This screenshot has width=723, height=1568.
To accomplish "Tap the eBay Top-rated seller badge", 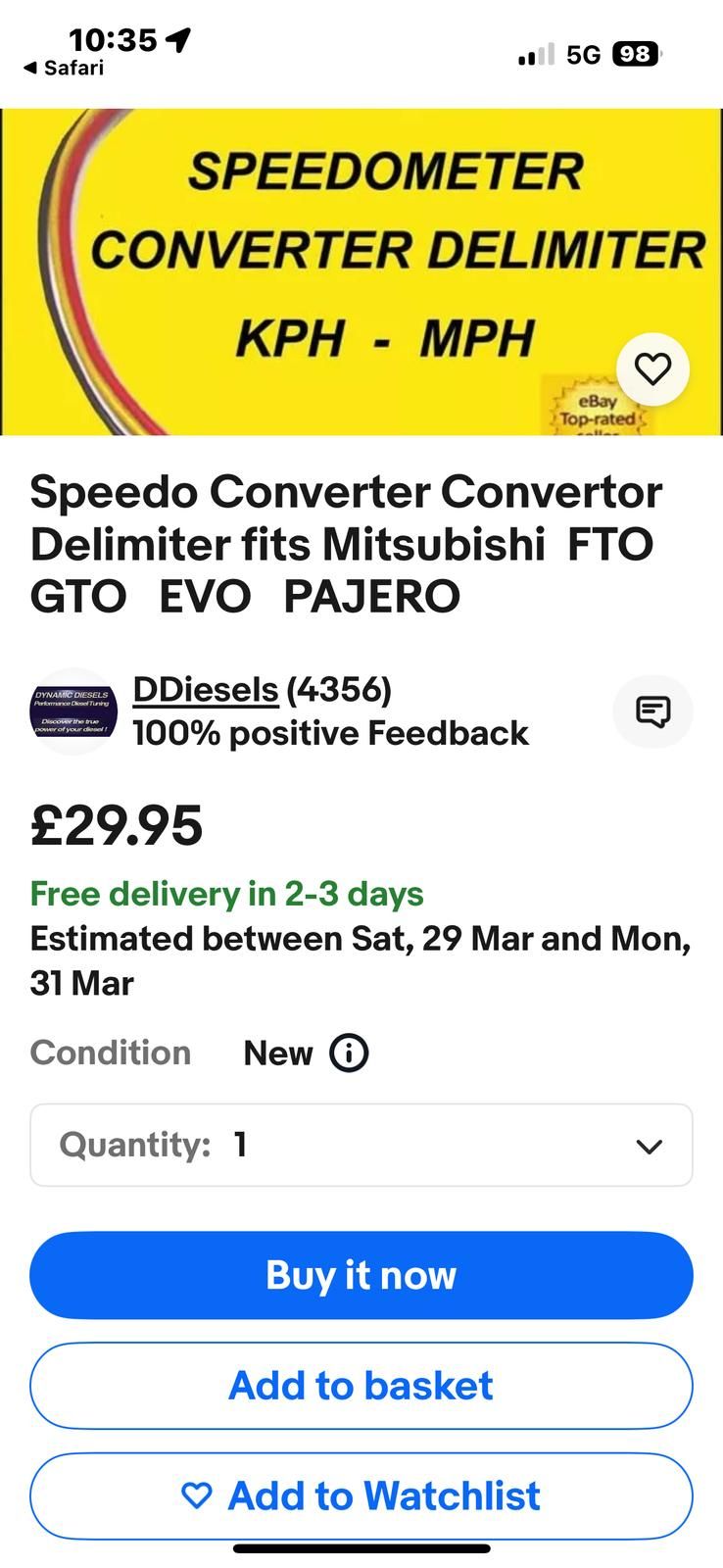I will coord(597,412).
